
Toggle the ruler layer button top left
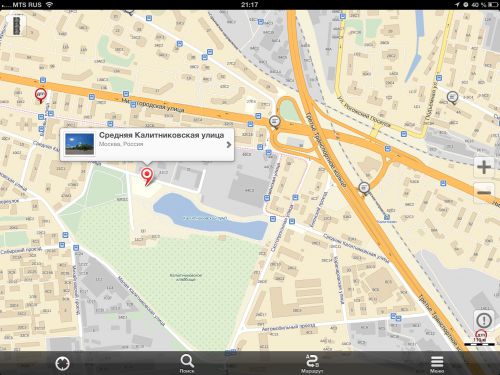pyautogui.click(x=16, y=26)
